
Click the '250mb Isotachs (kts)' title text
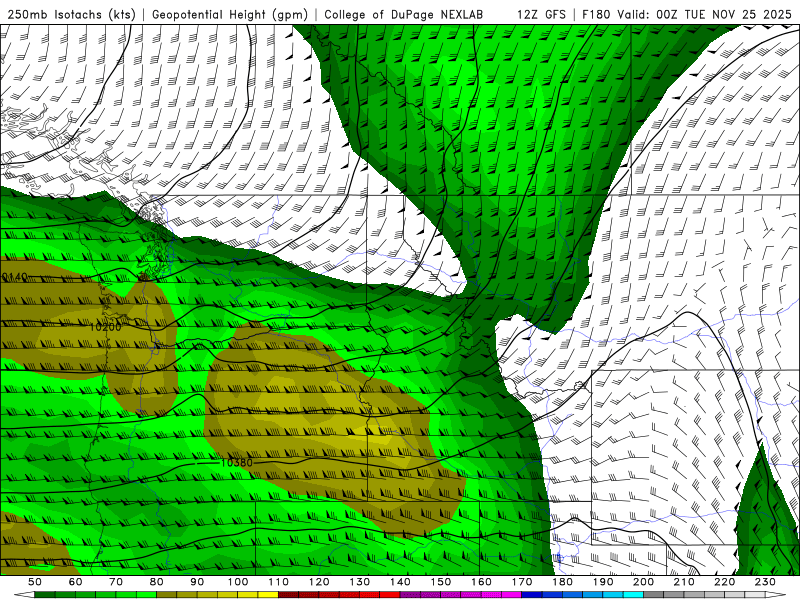[71, 14]
